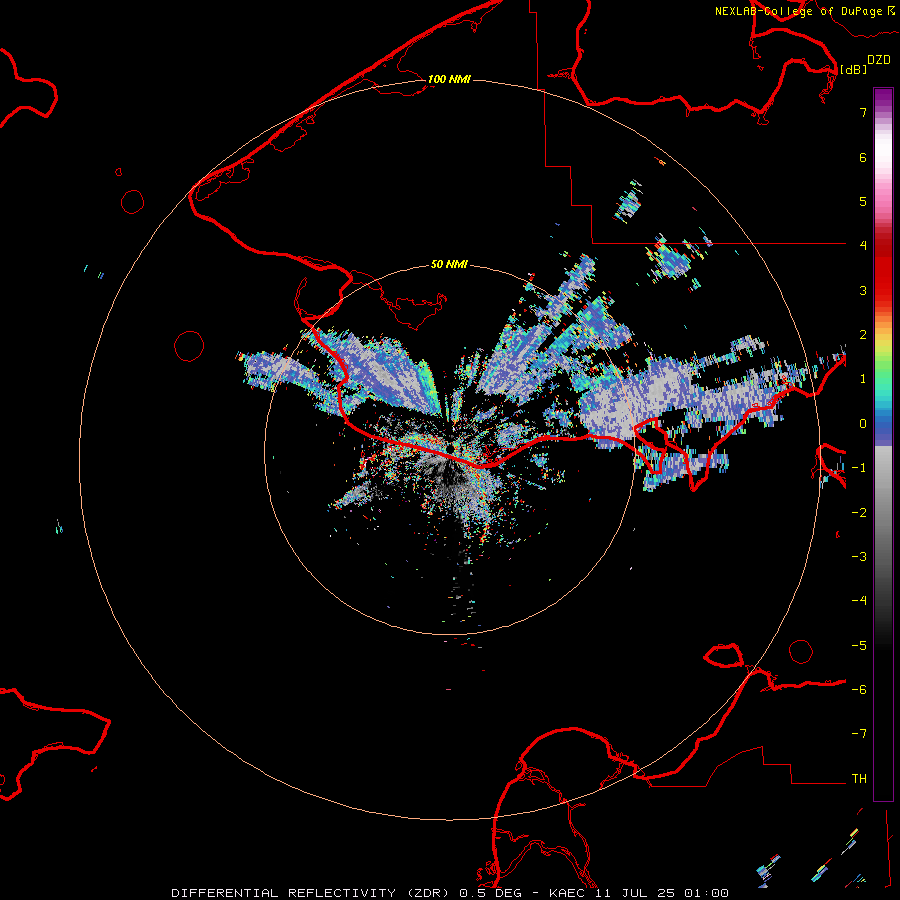Click the 4 value on the dB scale
The width and height of the screenshot is (900, 900).
pos(863,246)
